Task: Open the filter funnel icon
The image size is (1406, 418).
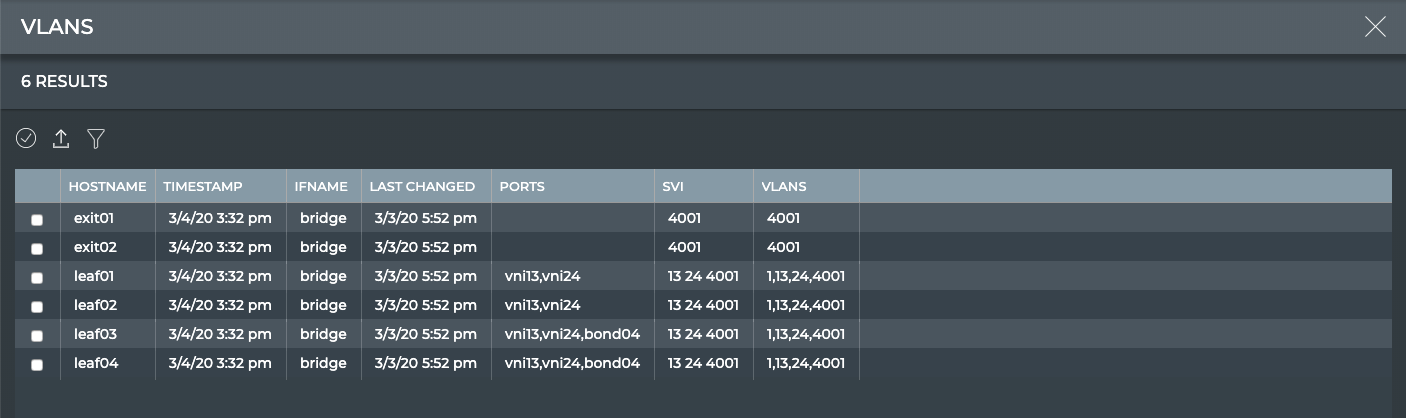Action: click(96, 139)
